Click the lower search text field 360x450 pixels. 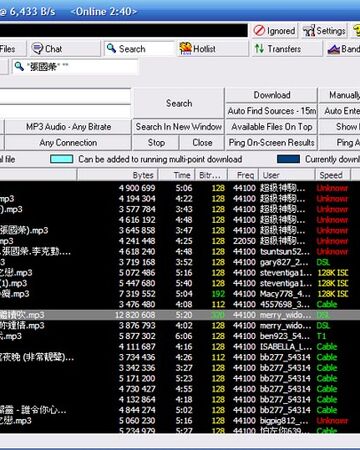point(65,112)
